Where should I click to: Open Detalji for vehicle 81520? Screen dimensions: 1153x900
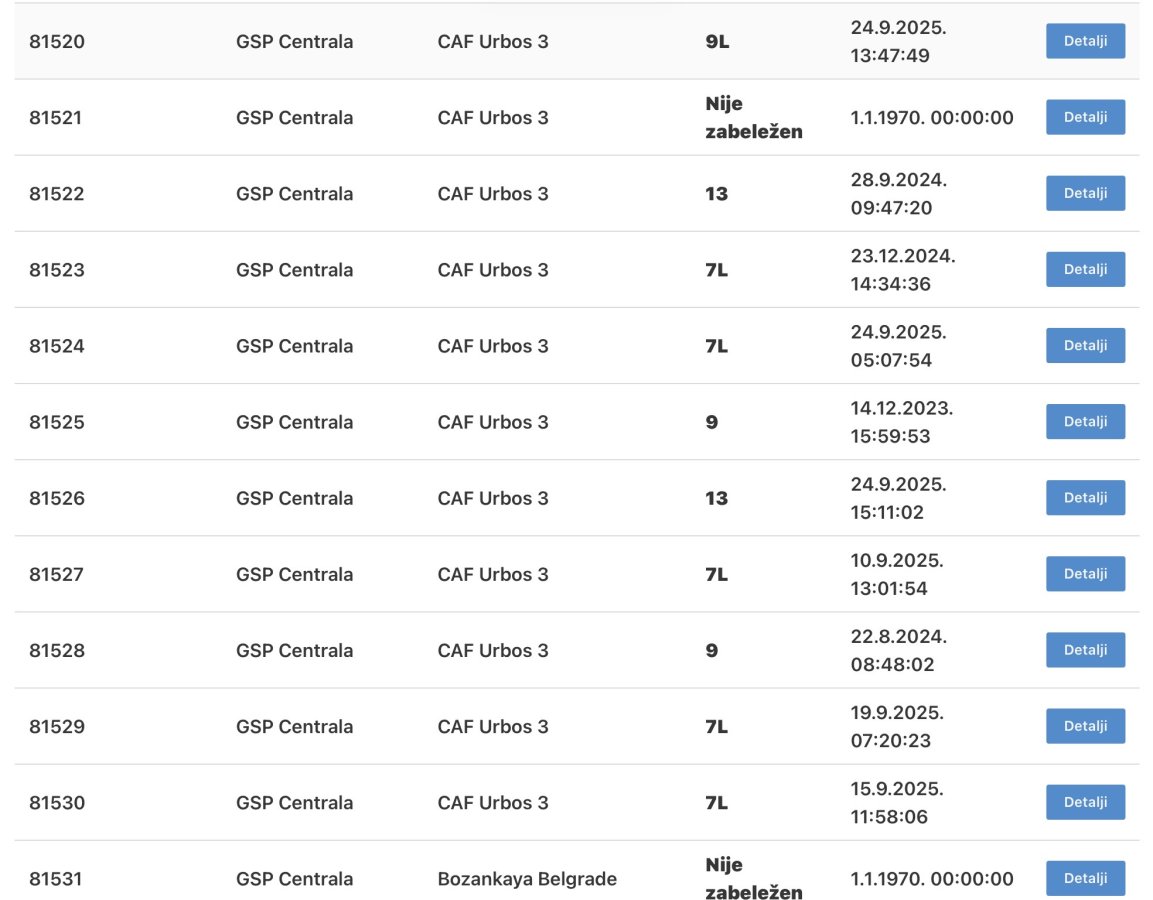[x=1085, y=41]
